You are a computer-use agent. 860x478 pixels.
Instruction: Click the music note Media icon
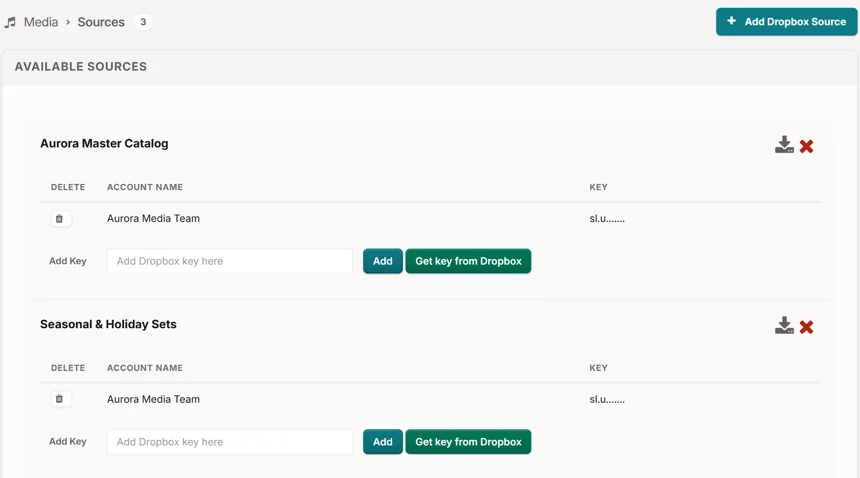tap(10, 22)
